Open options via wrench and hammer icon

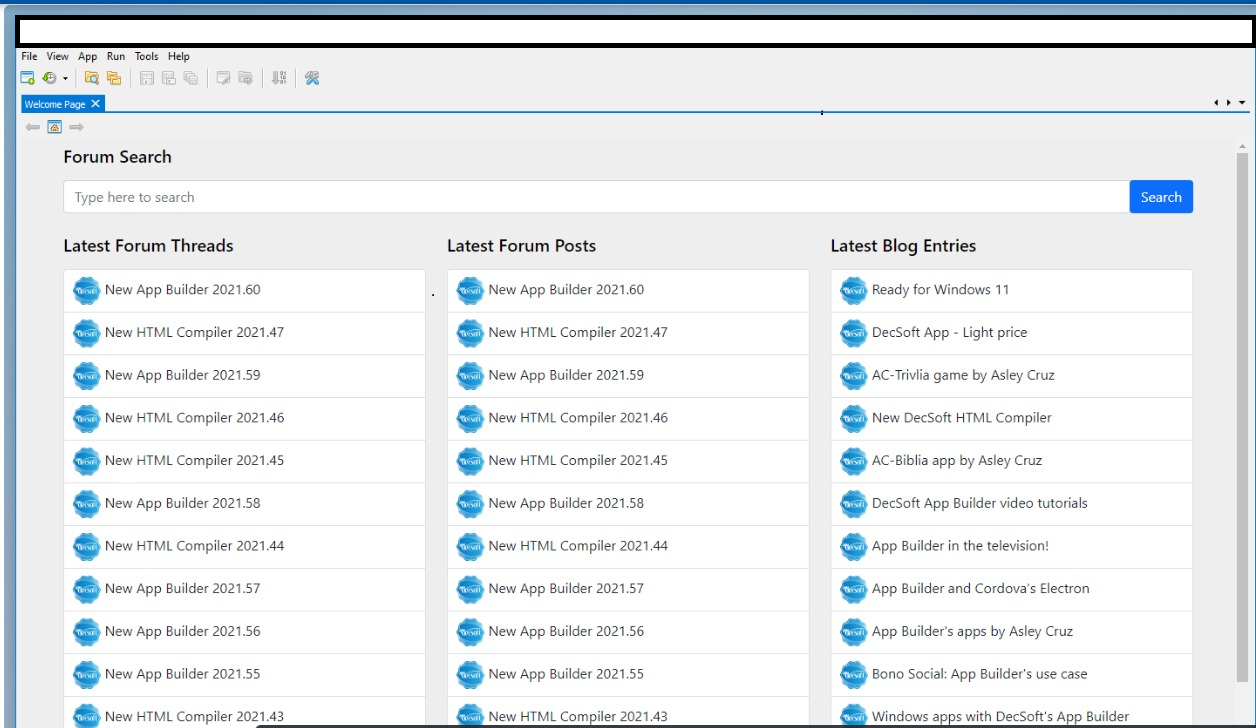coord(312,78)
